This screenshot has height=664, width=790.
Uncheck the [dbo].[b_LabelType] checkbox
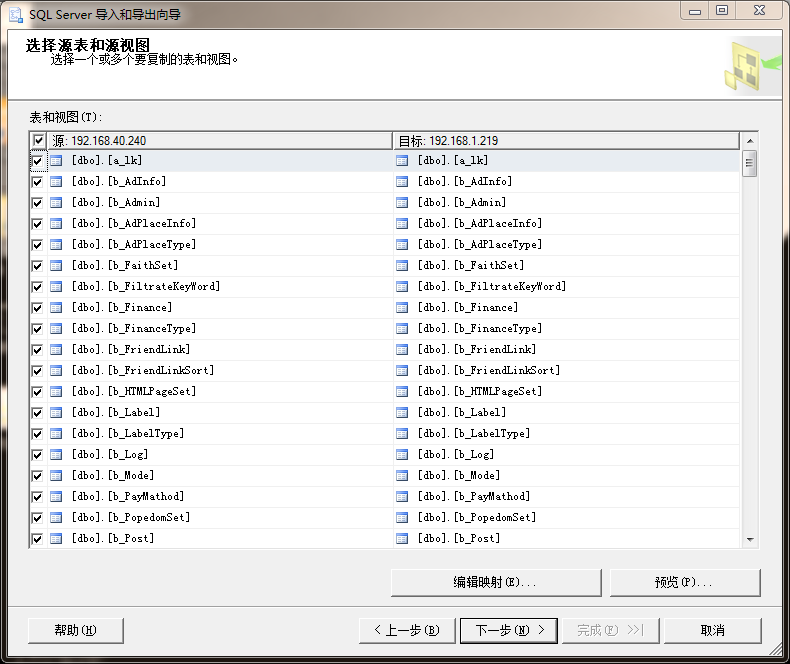pyautogui.click(x=37, y=434)
